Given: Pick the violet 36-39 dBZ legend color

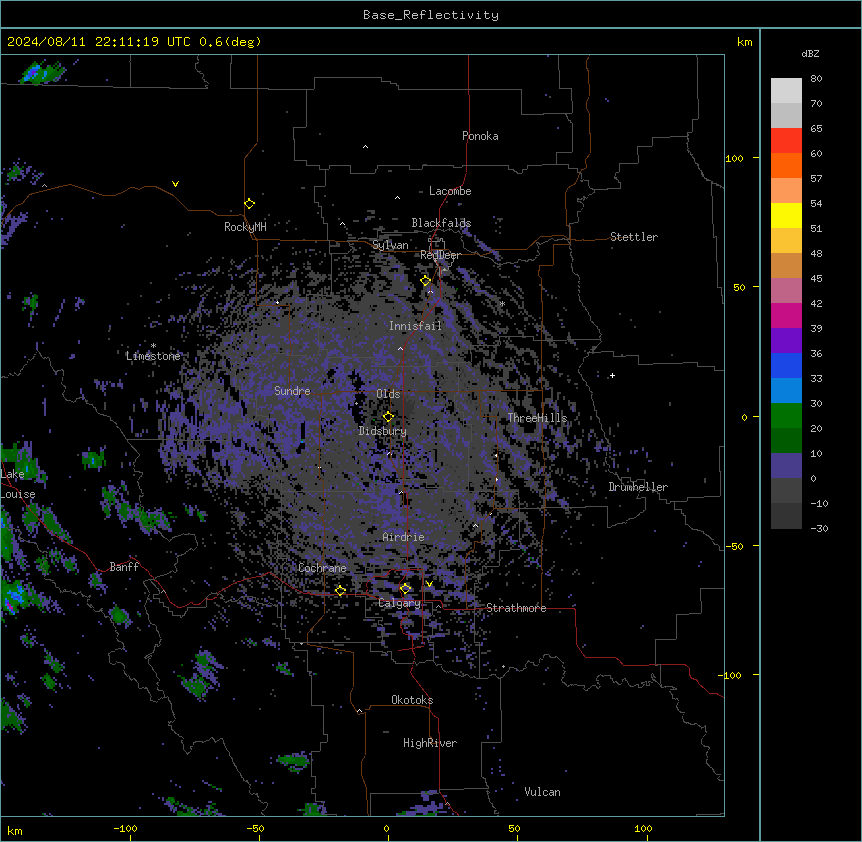Looking at the screenshot, I should [786, 341].
